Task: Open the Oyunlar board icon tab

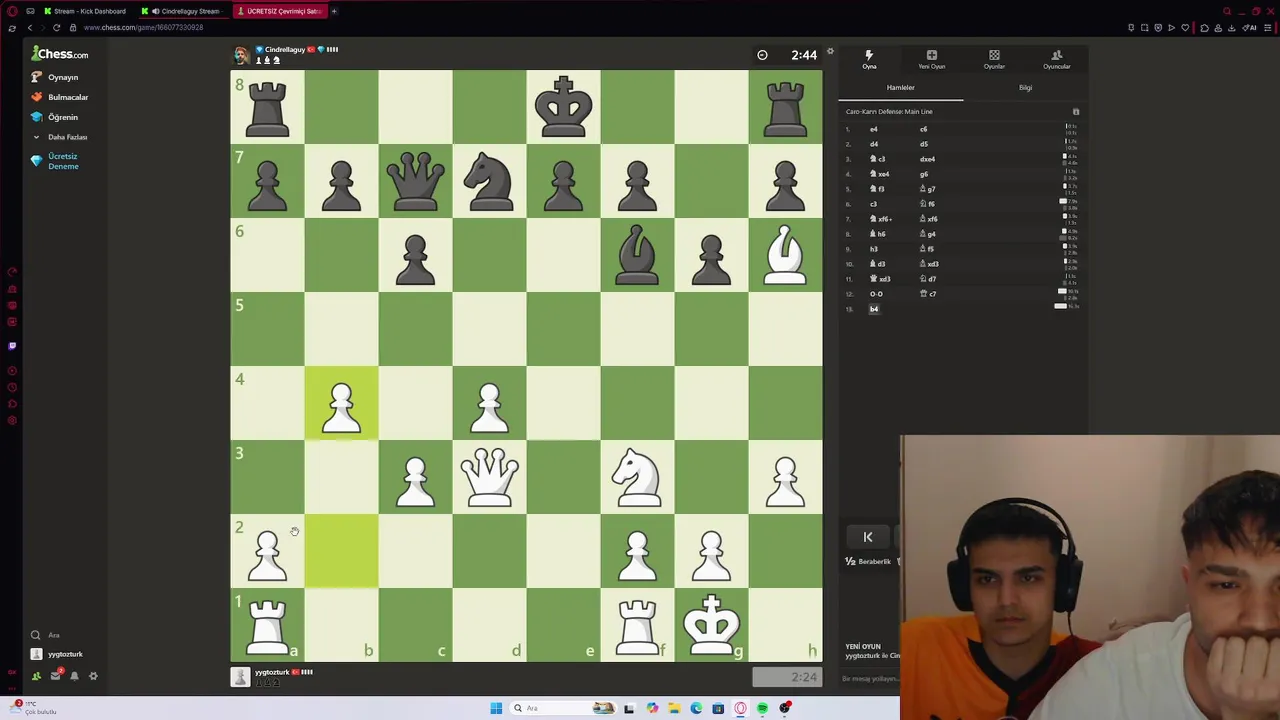Action: [x=994, y=60]
